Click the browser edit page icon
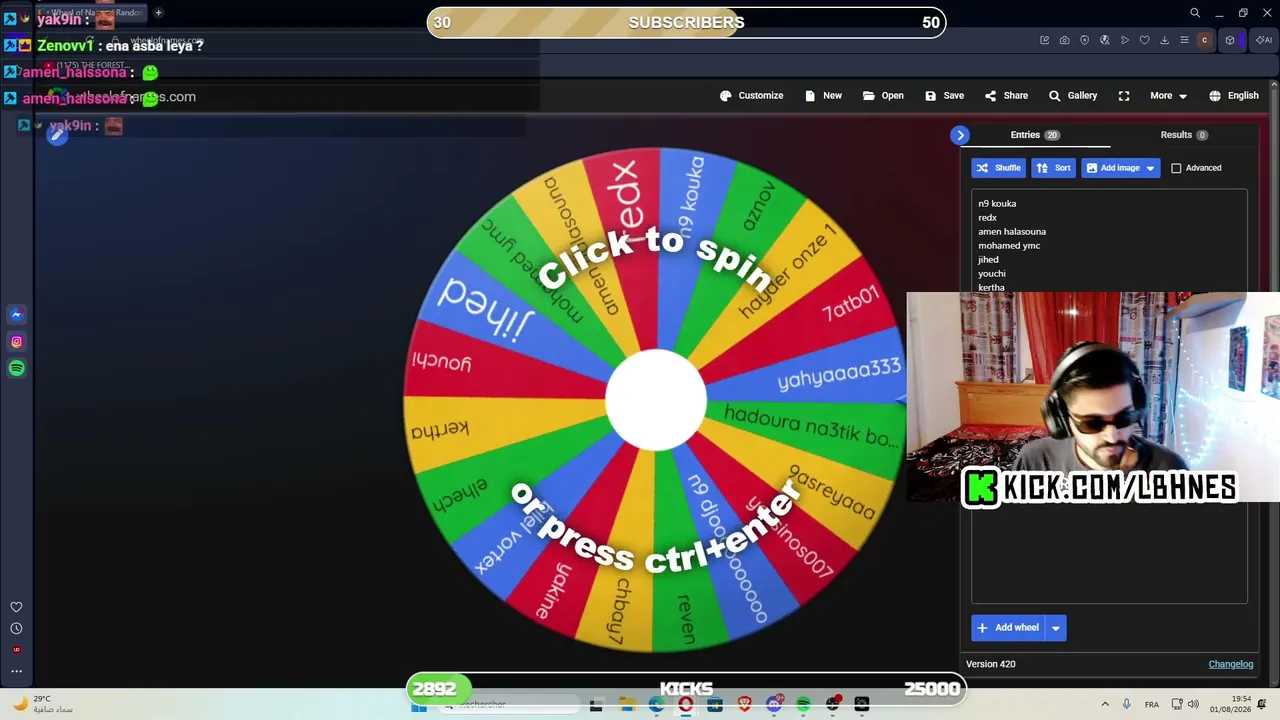Screen dimensions: 1280x720 (1045, 40)
